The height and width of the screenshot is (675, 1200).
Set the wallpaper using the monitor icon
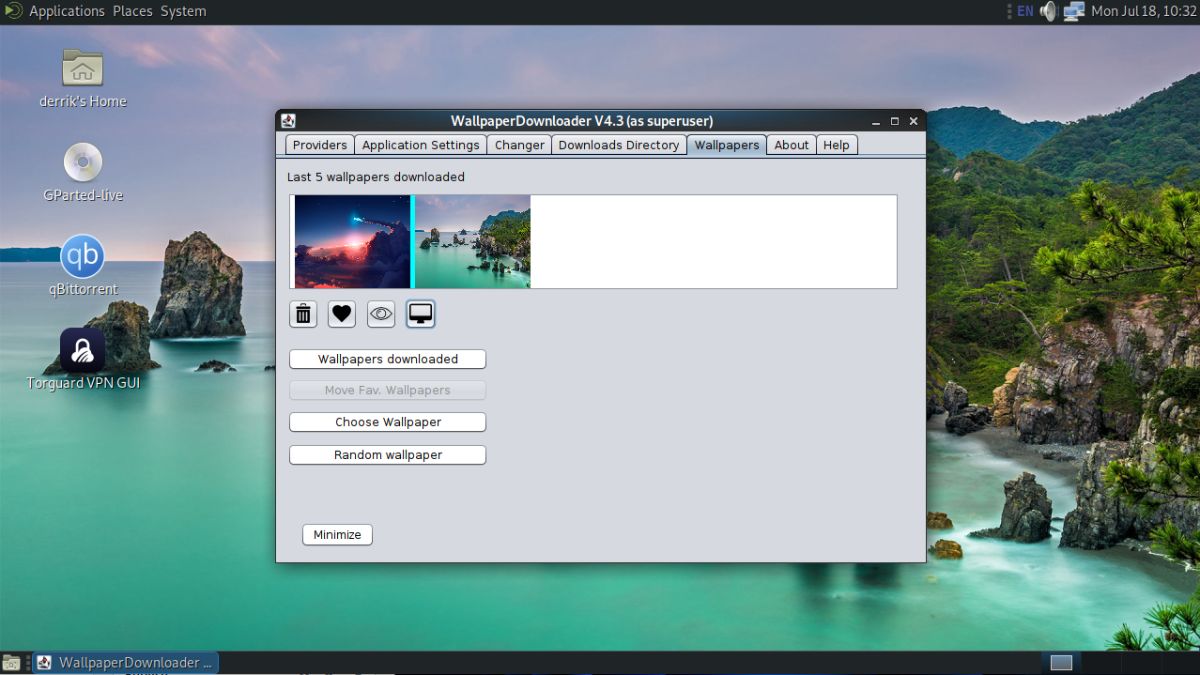[x=420, y=313]
